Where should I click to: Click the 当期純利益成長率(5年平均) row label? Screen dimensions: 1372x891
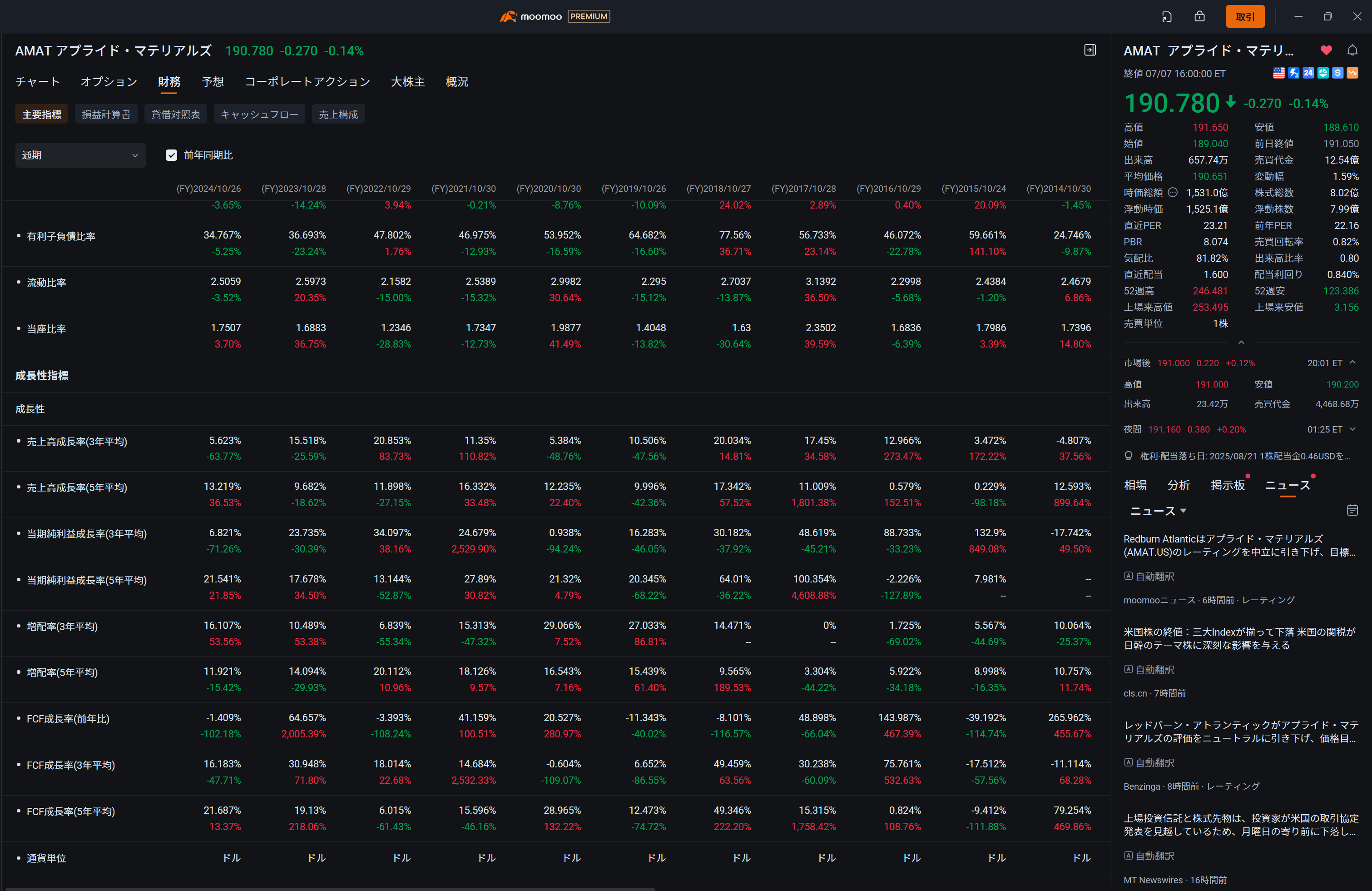[87, 580]
